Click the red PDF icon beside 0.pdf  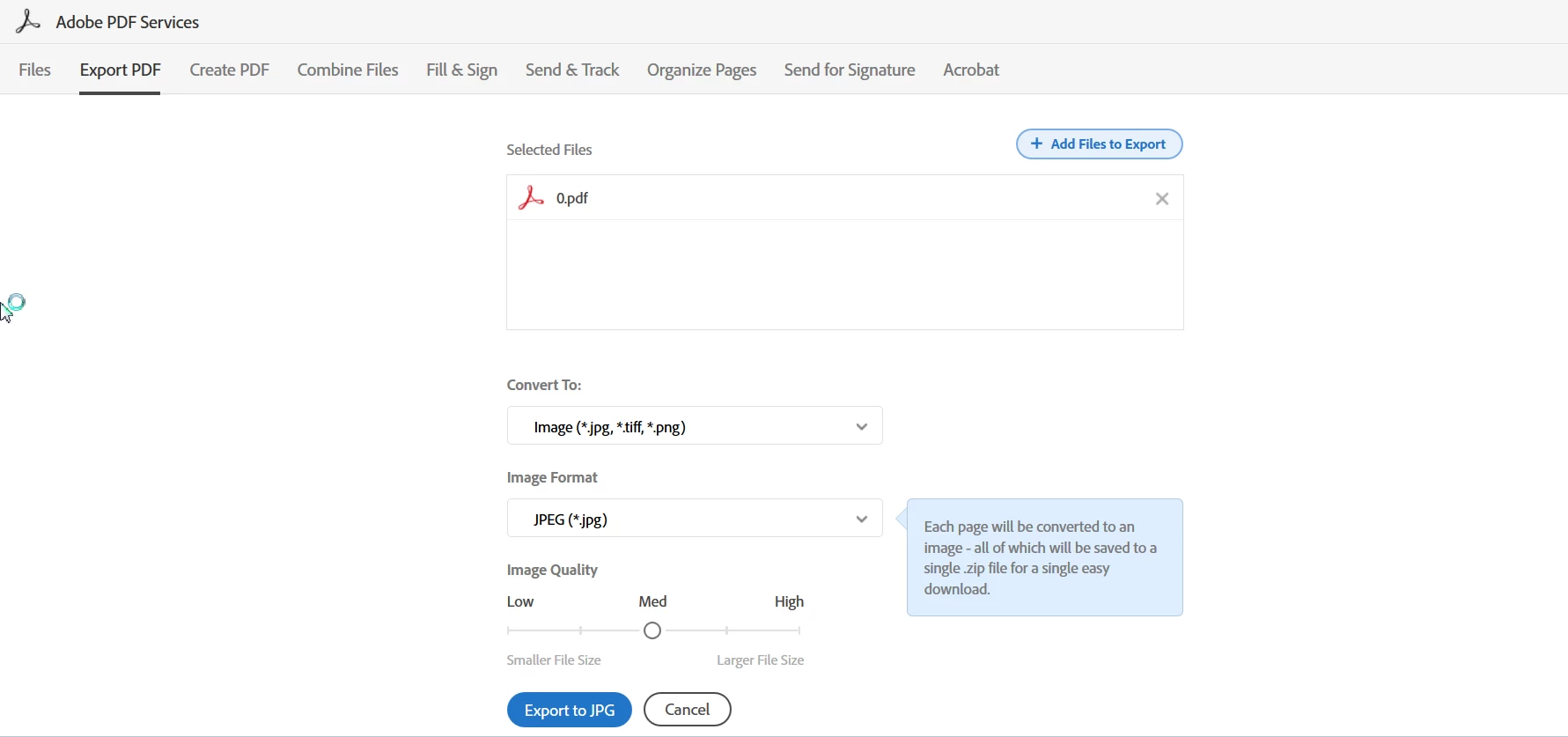531,198
